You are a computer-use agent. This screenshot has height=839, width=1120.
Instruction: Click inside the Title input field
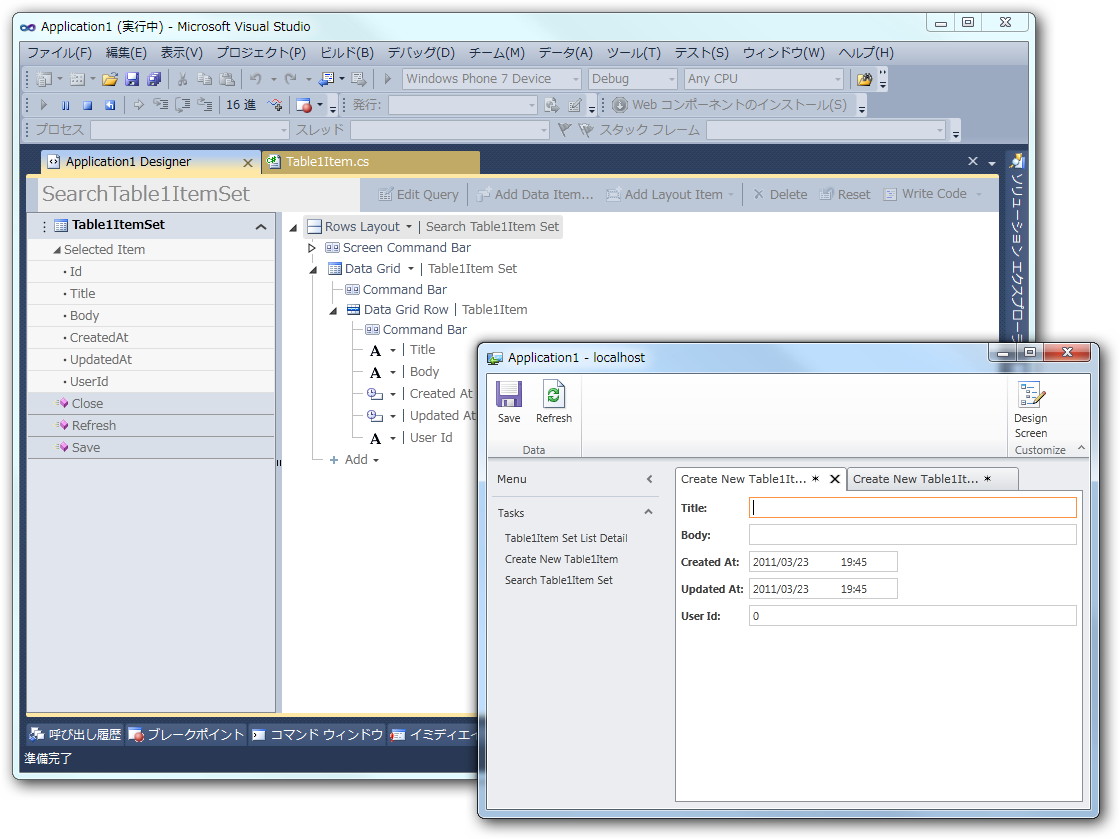pyautogui.click(x=910, y=507)
